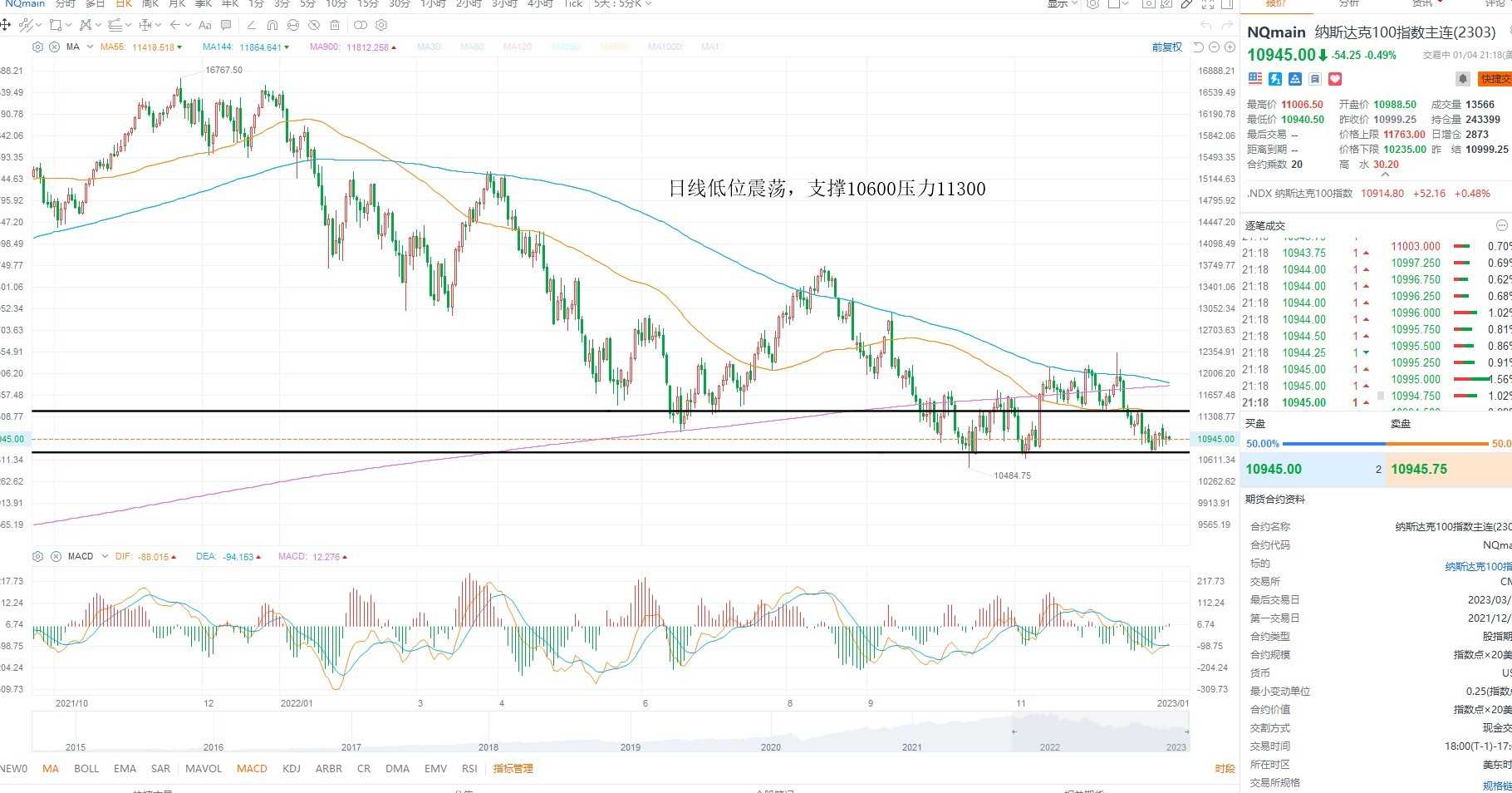Open the MACD indicator dropdown arrow
This screenshot has height=793, width=1512.
click(x=105, y=556)
